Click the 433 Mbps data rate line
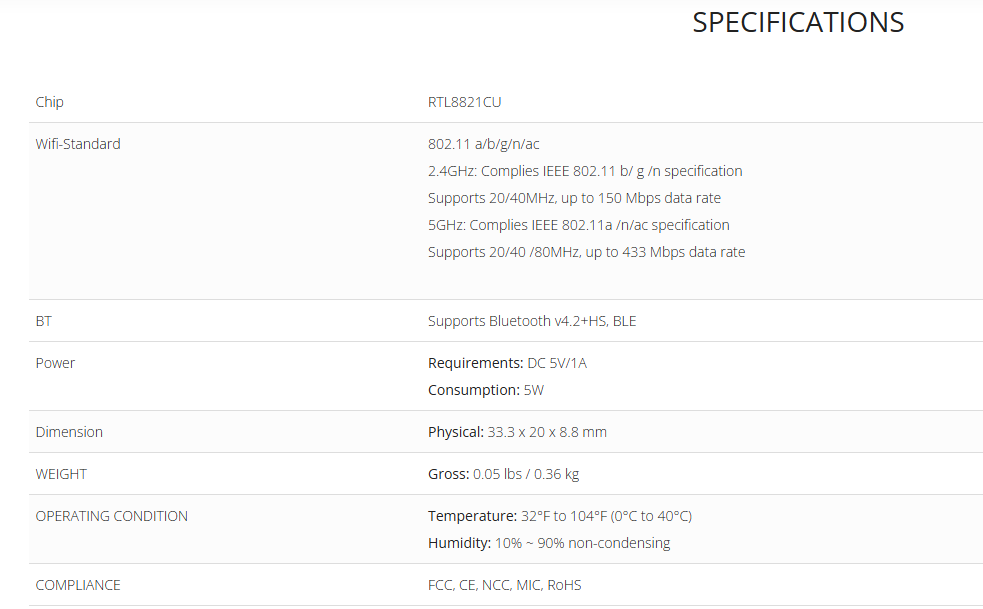This screenshot has height=609, width=983. (586, 252)
